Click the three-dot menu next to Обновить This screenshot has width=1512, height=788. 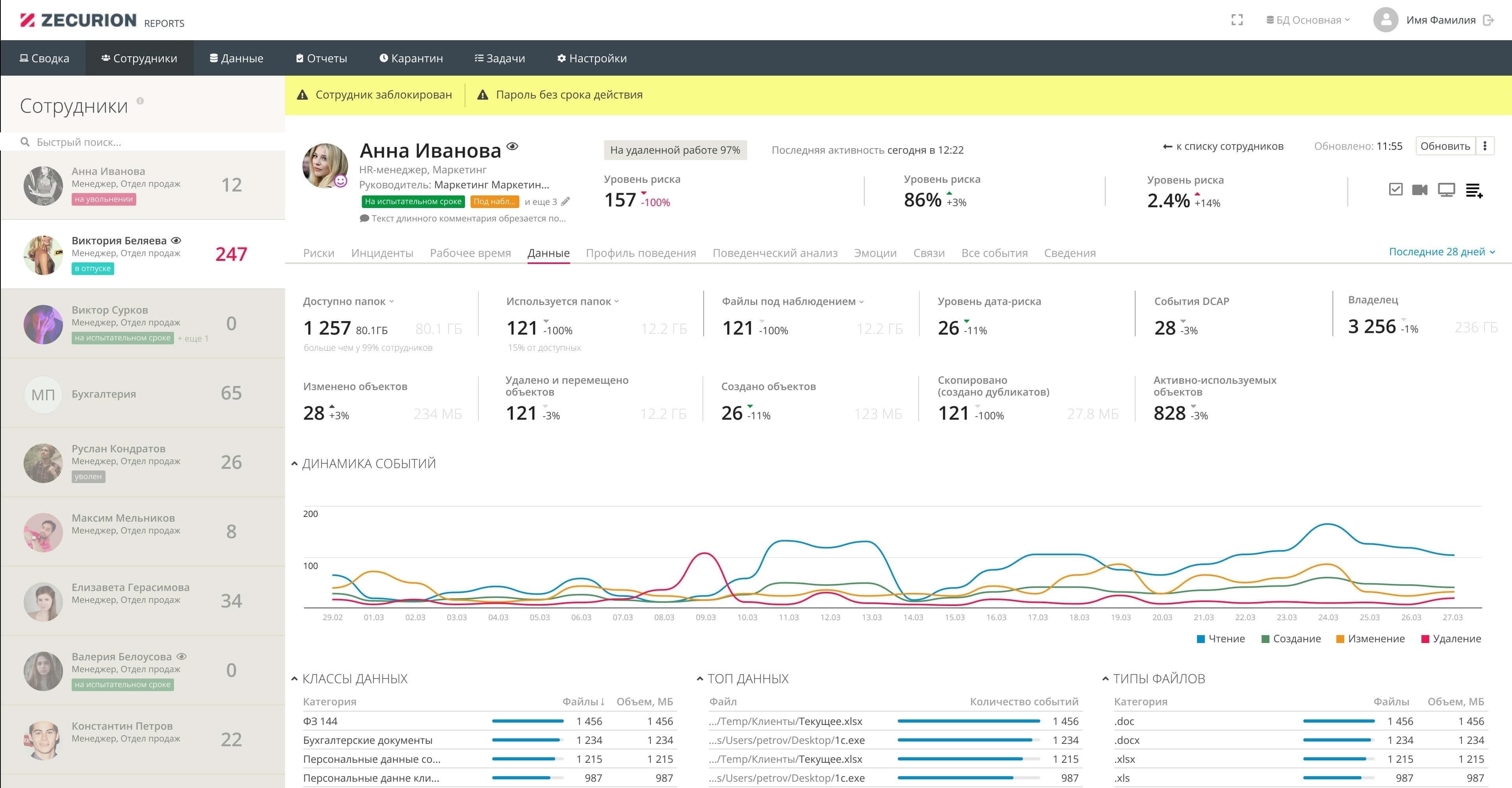tap(1485, 146)
